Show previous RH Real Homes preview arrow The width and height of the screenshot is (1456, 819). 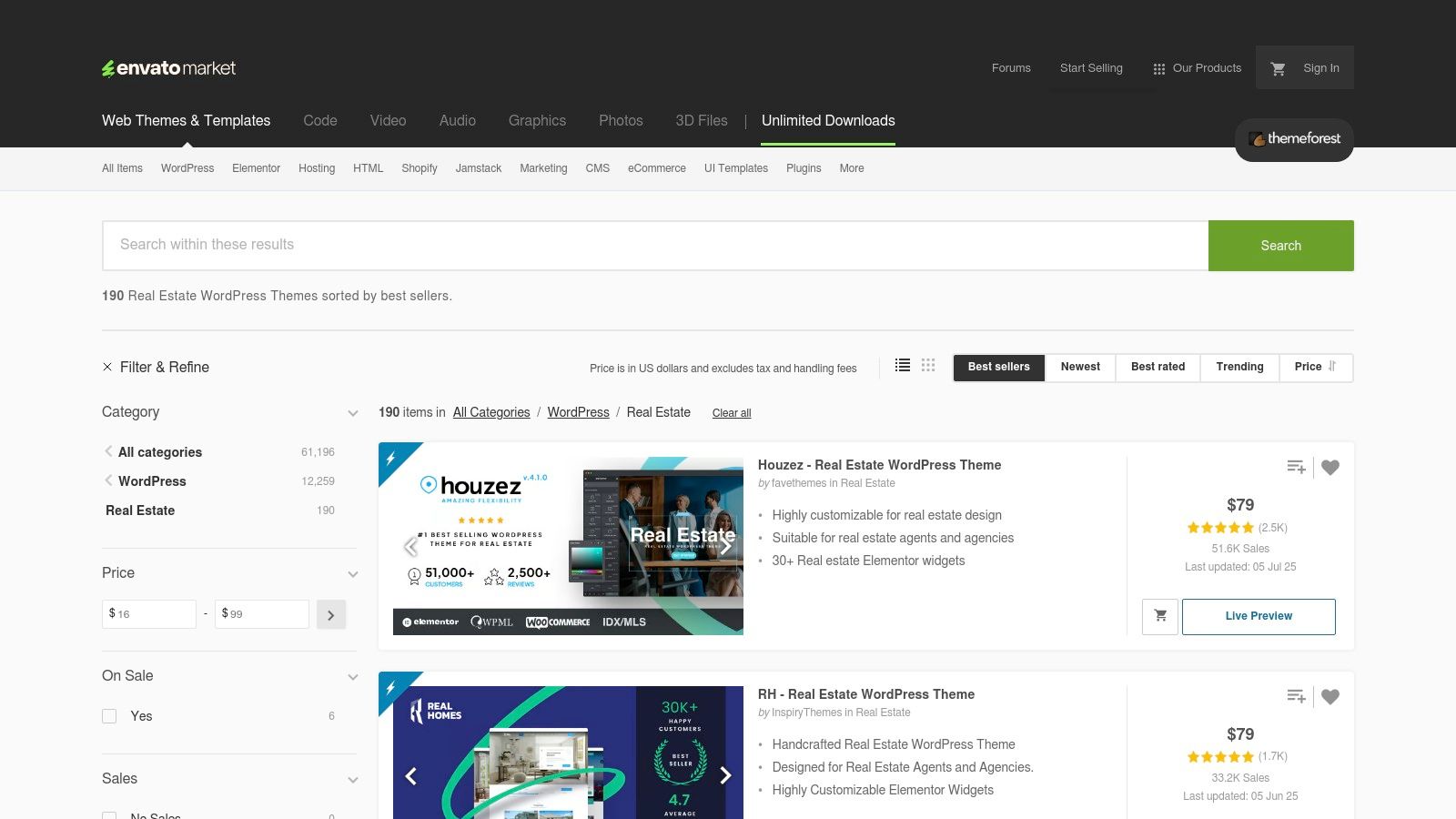pos(410,775)
